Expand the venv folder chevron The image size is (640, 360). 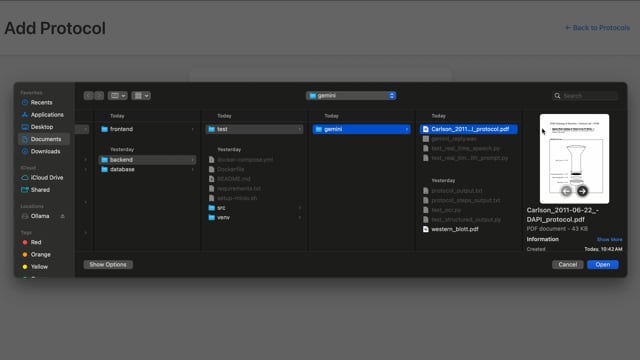(x=300, y=218)
